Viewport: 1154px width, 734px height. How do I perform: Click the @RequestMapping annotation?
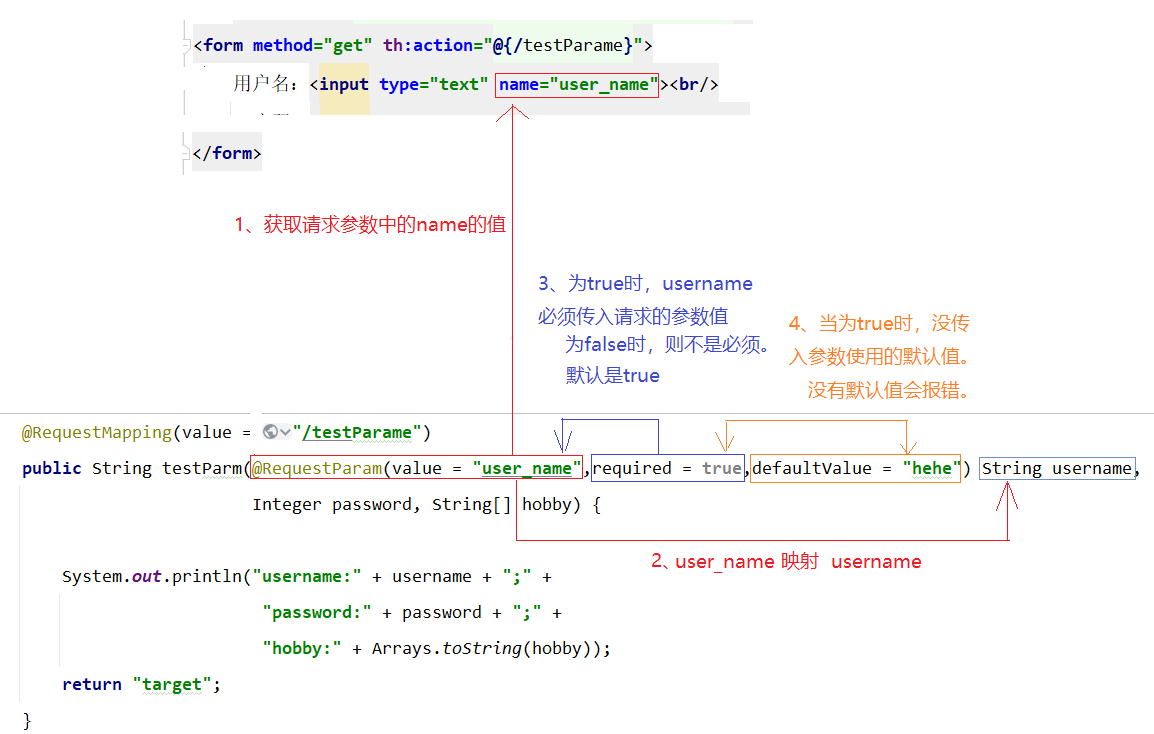[x=96, y=433]
